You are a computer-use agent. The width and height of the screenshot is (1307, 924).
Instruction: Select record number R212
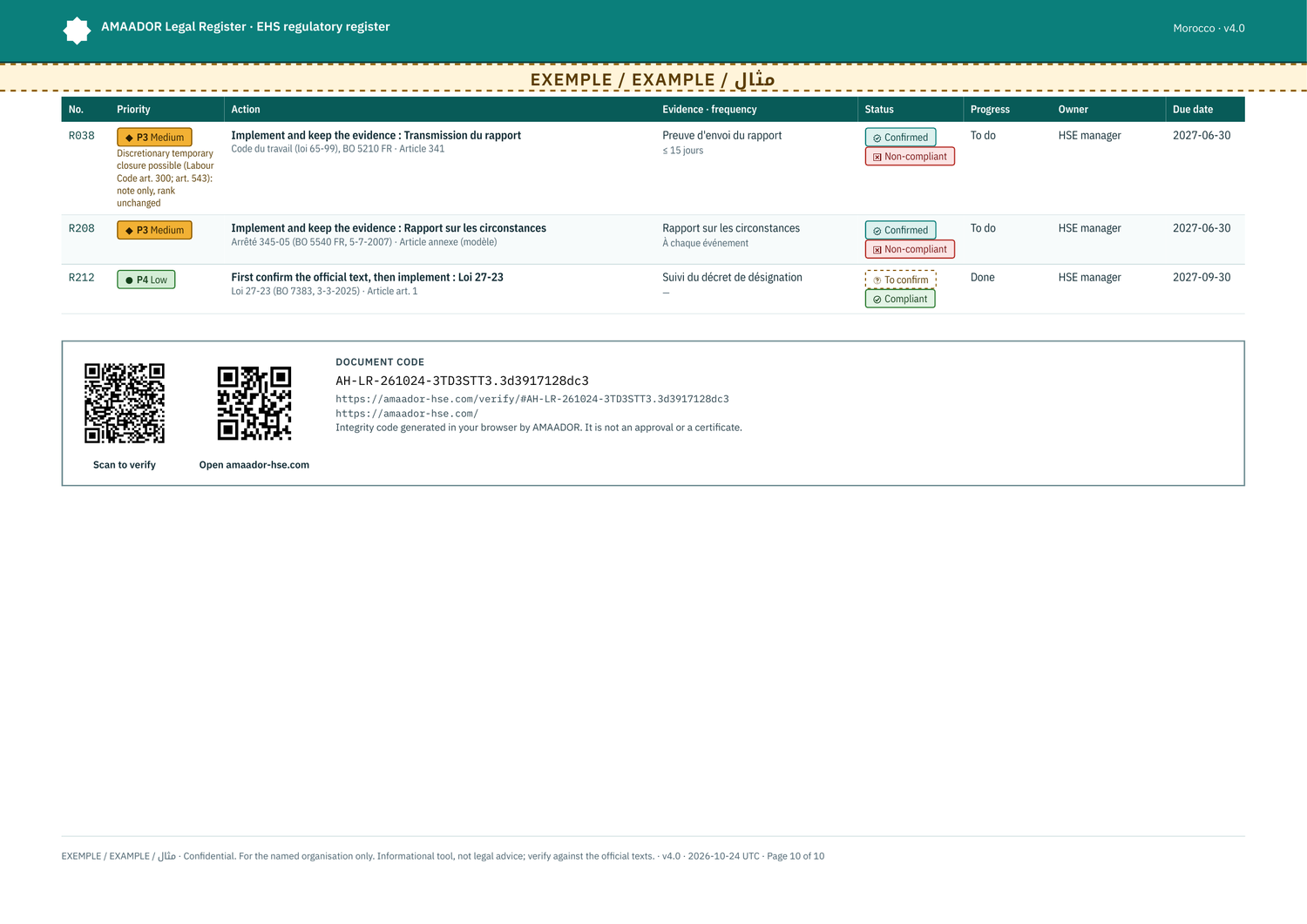82,277
